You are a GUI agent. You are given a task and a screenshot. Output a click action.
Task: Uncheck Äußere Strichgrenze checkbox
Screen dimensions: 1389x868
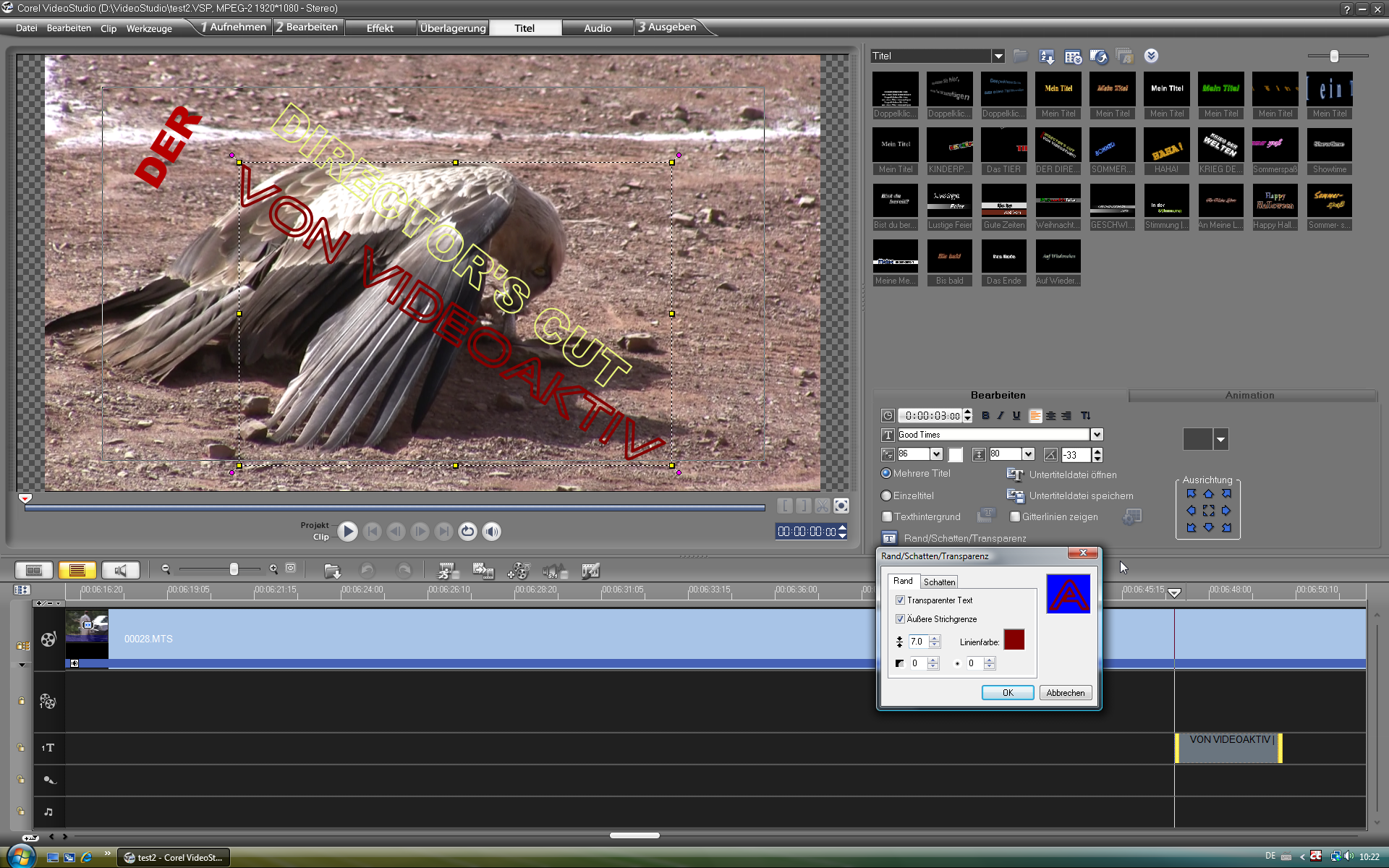[900, 619]
